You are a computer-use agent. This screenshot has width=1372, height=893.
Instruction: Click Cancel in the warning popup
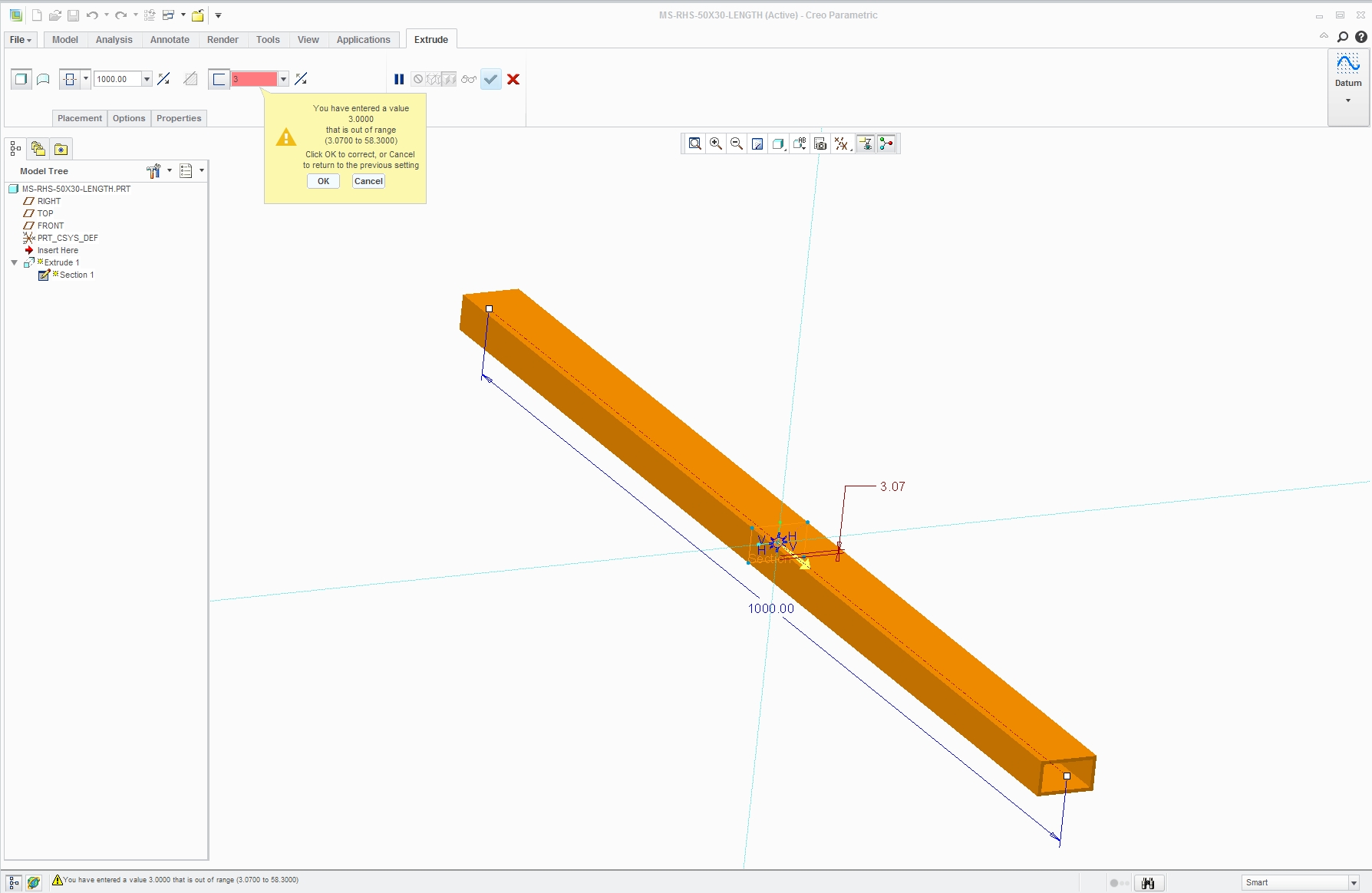(x=368, y=181)
